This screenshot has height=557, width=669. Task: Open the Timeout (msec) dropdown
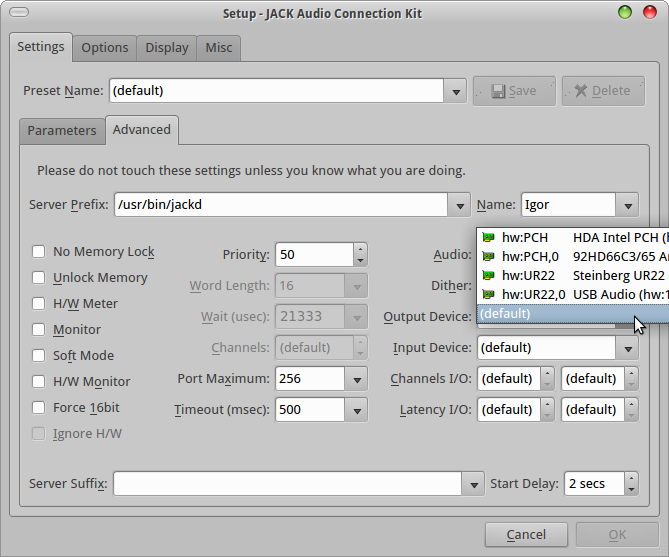point(357,410)
